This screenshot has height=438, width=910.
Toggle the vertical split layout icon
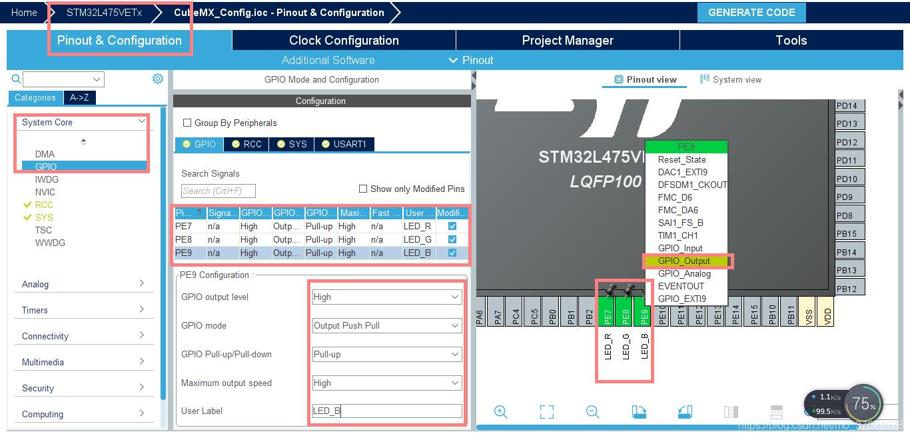click(x=731, y=412)
